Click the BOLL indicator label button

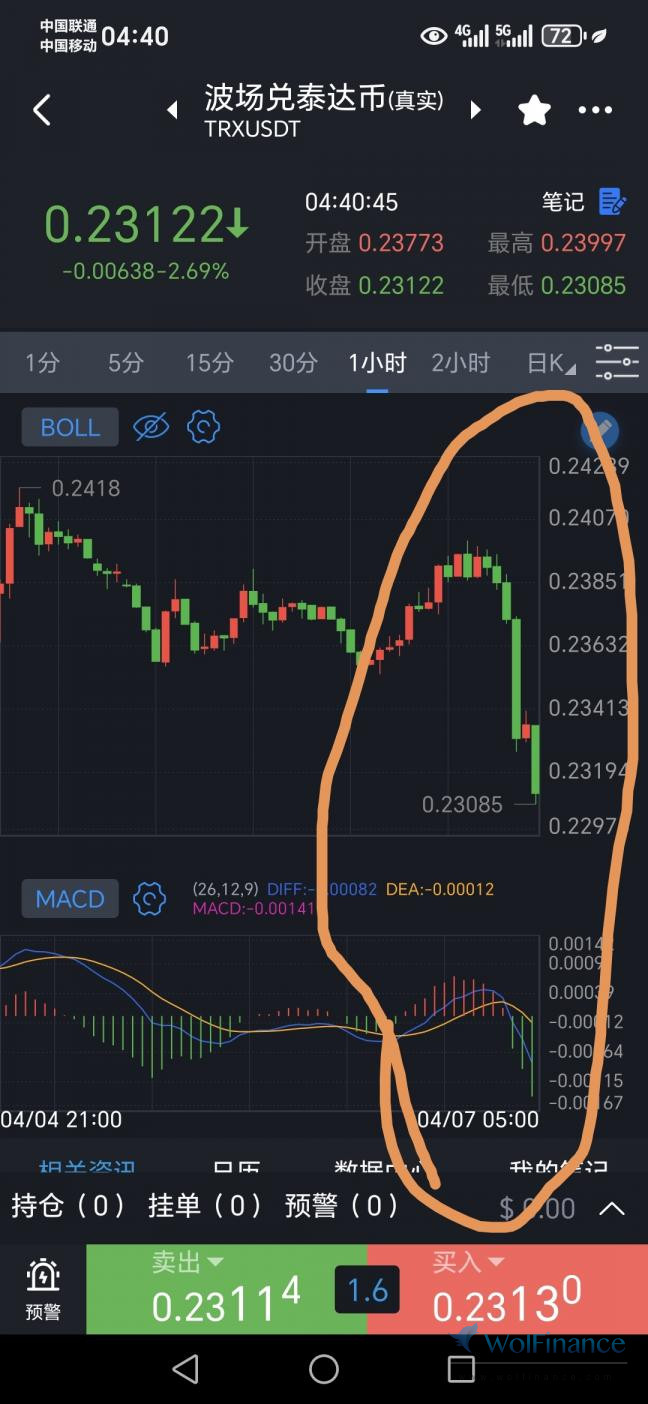pyautogui.click(x=70, y=427)
